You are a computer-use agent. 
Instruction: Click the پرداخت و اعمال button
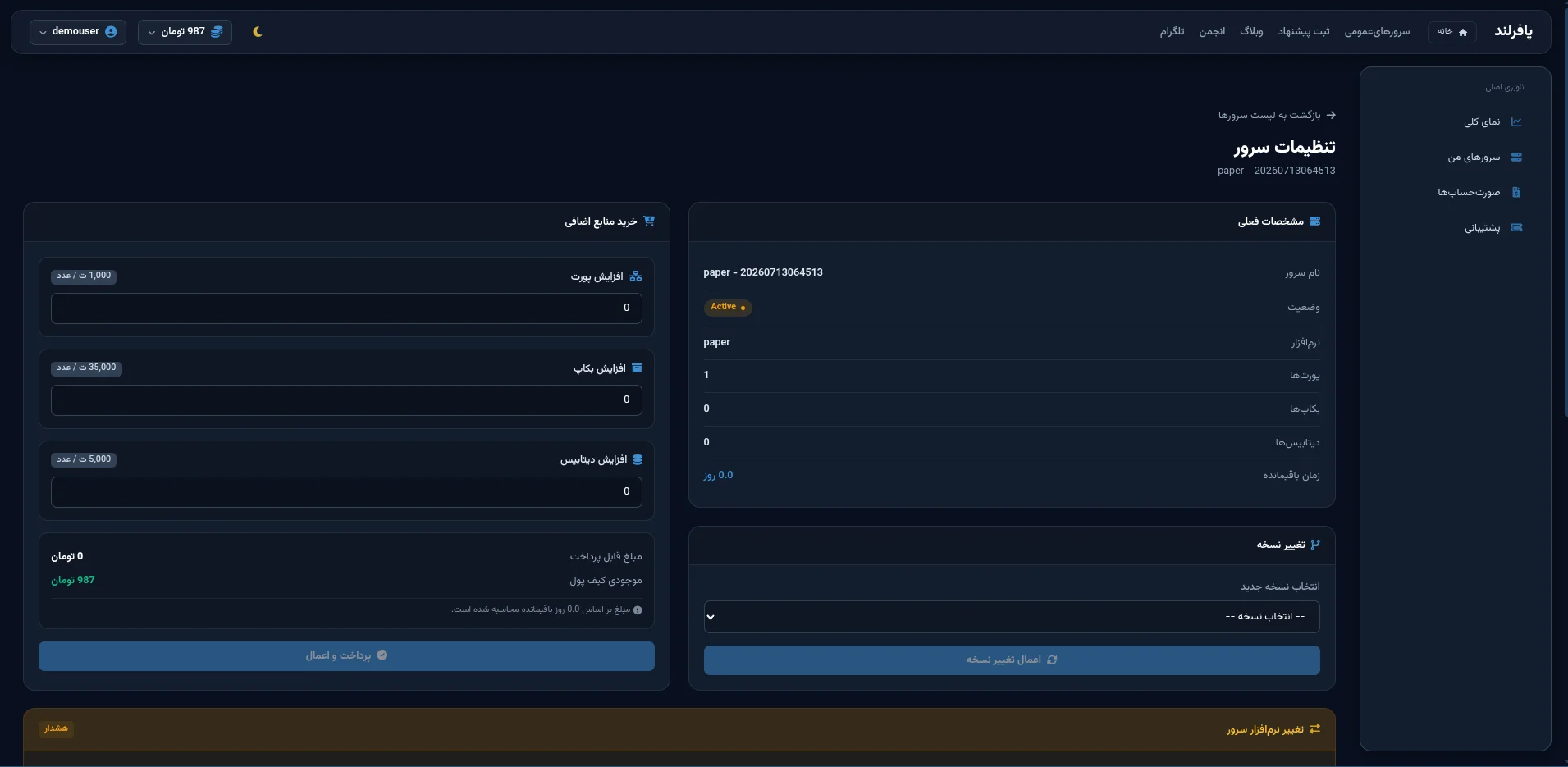pyautogui.click(x=346, y=656)
